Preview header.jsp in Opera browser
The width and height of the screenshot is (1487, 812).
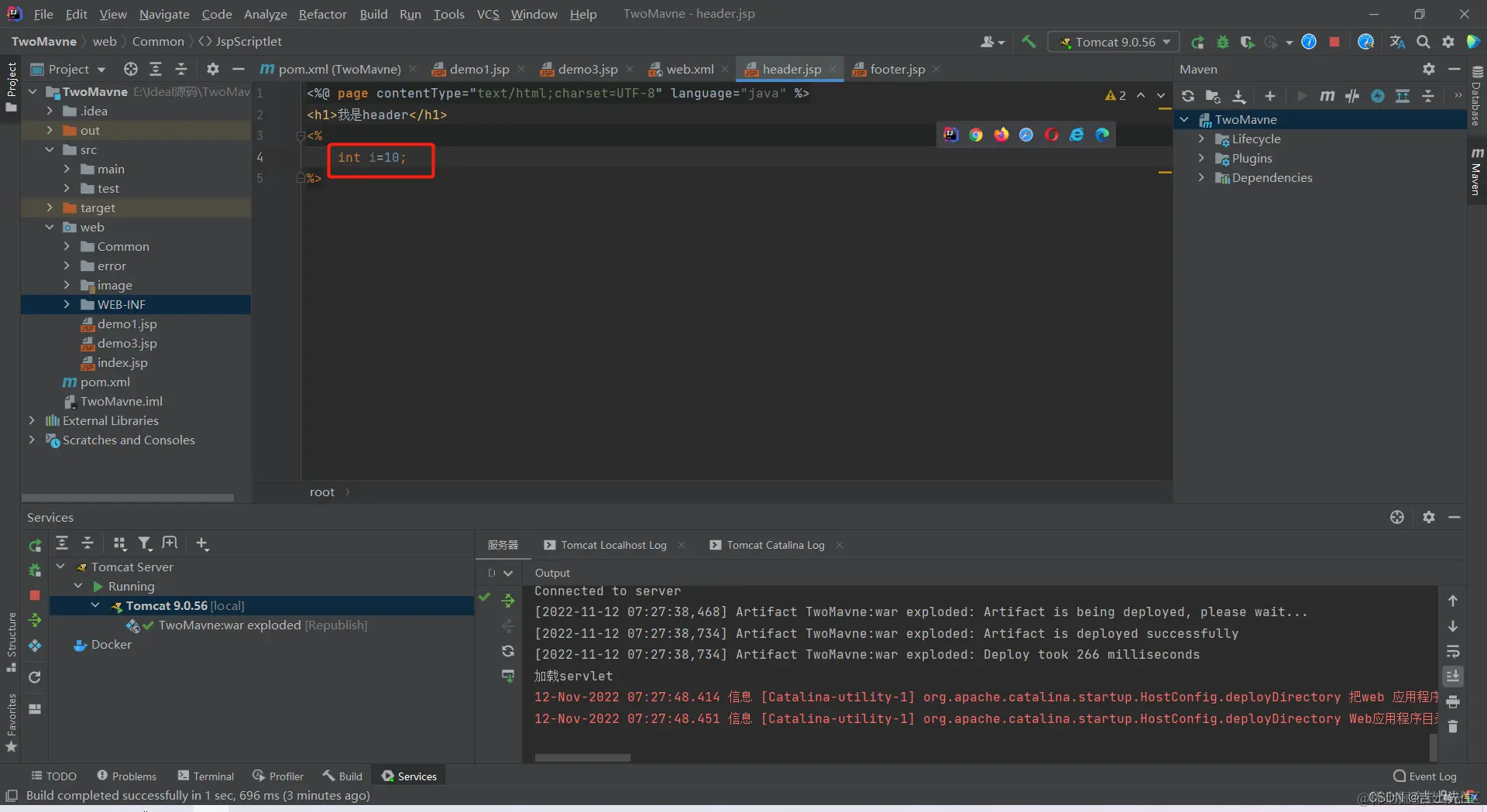point(1052,135)
